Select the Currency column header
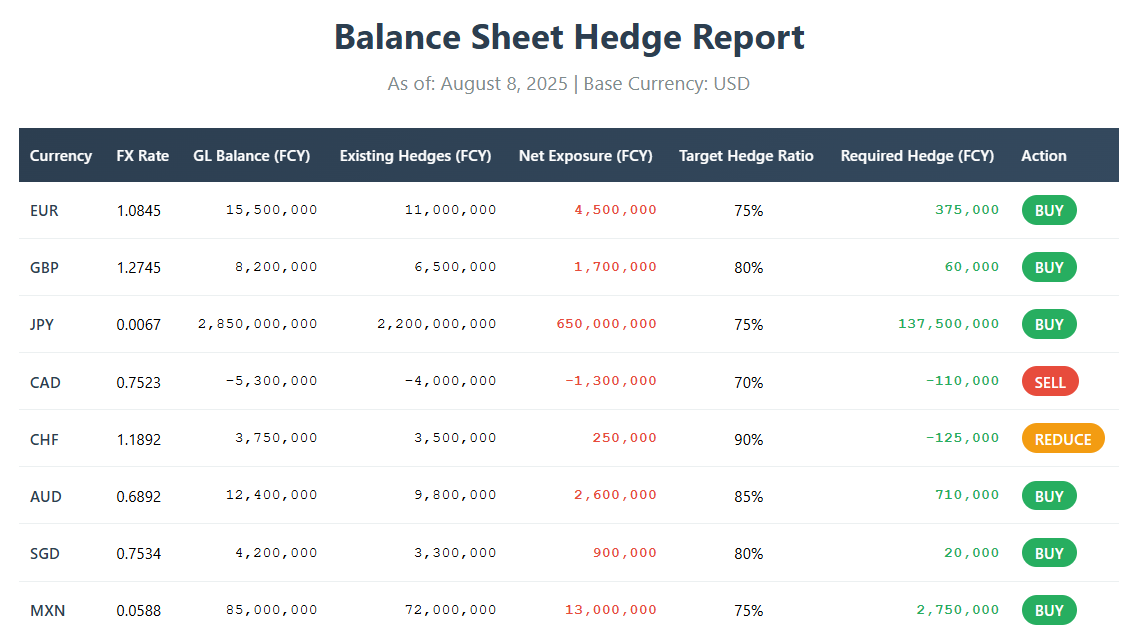This screenshot has height=637, width=1127. 61,156
